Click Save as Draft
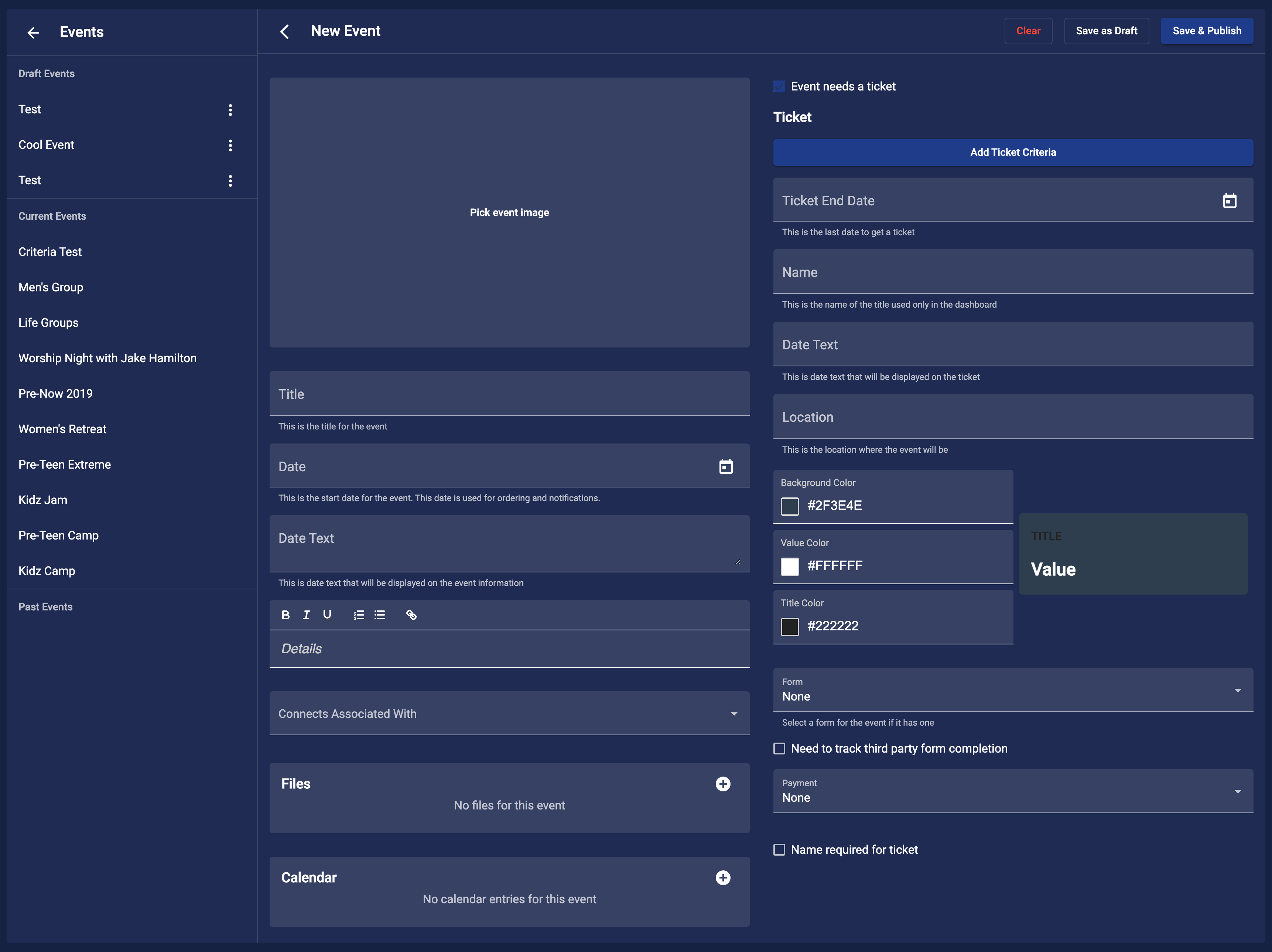Image resolution: width=1272 pixels, height=952 pixels. [x=1107, y=31]
